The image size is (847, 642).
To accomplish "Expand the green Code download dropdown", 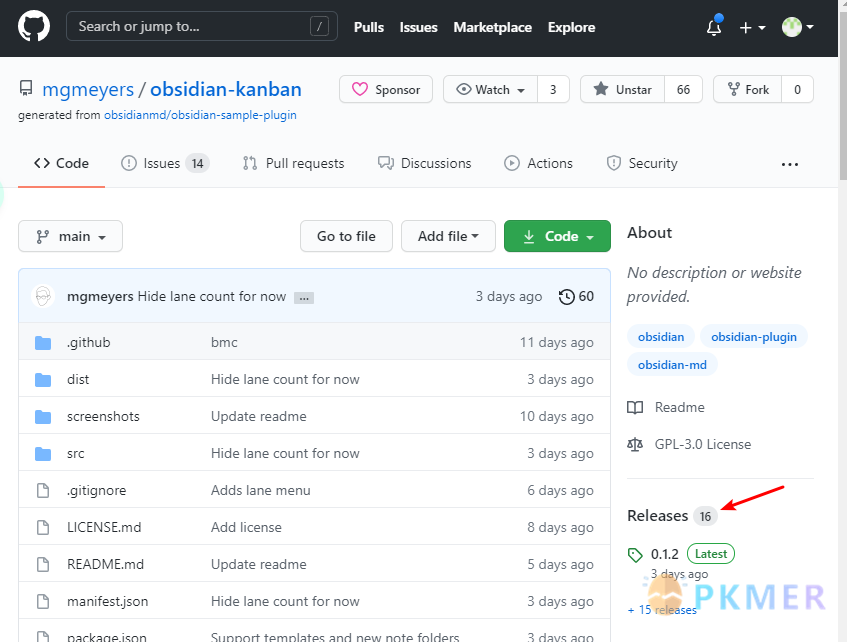I will coord(557,236).
